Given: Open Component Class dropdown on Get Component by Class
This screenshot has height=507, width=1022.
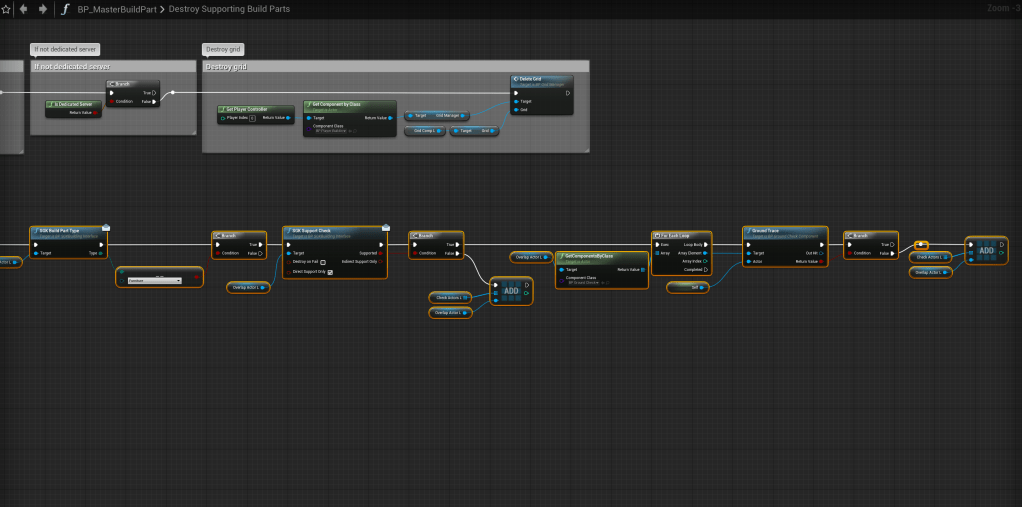Looking at the screenshot, I should (332, 131).
